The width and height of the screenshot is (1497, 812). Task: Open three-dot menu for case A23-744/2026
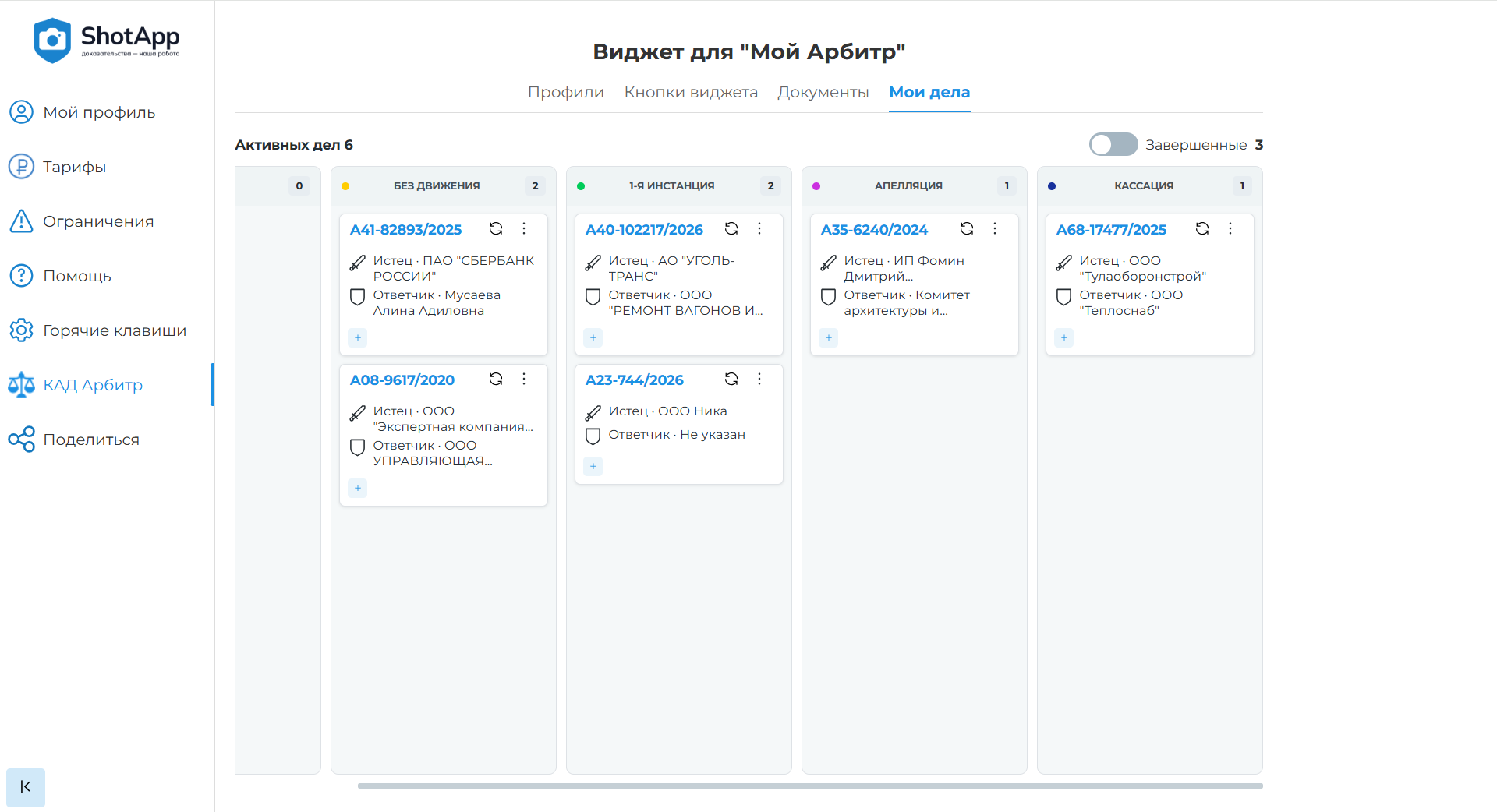coord(759,379)
